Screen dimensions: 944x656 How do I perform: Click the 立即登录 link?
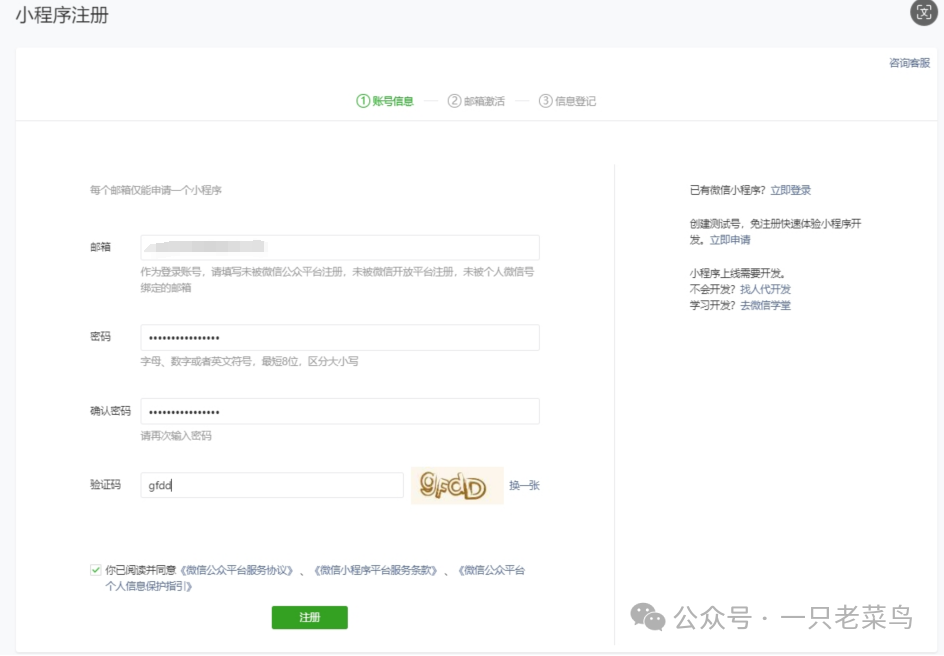click(x=790, y=190)
